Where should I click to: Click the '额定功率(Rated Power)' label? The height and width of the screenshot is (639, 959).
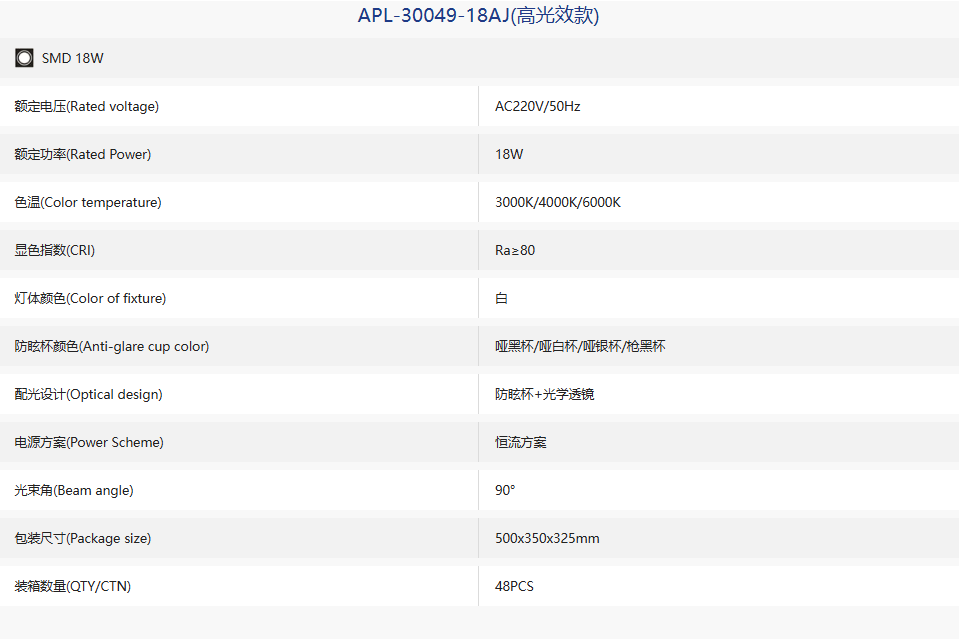[83, 154]
